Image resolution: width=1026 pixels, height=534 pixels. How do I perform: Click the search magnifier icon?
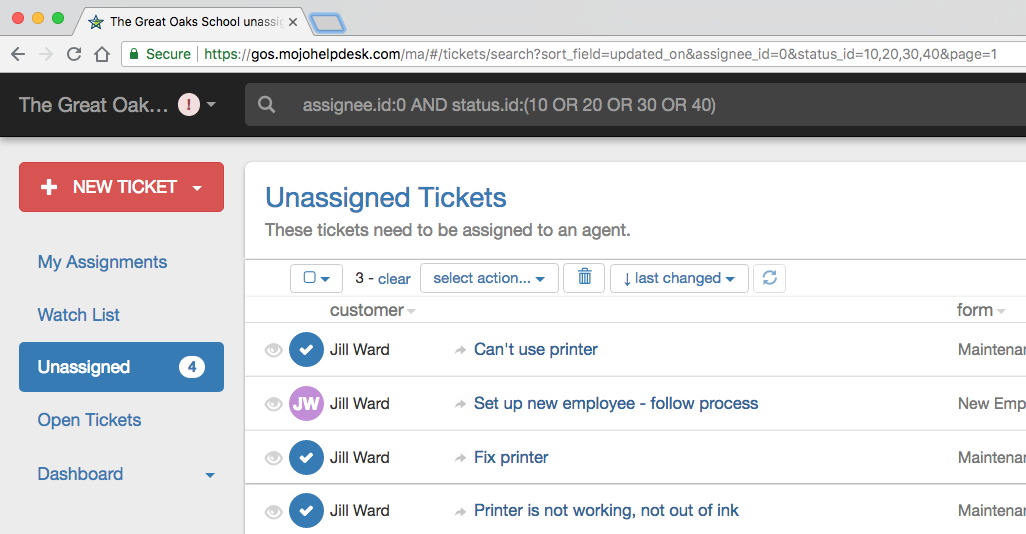pos(266,105)
